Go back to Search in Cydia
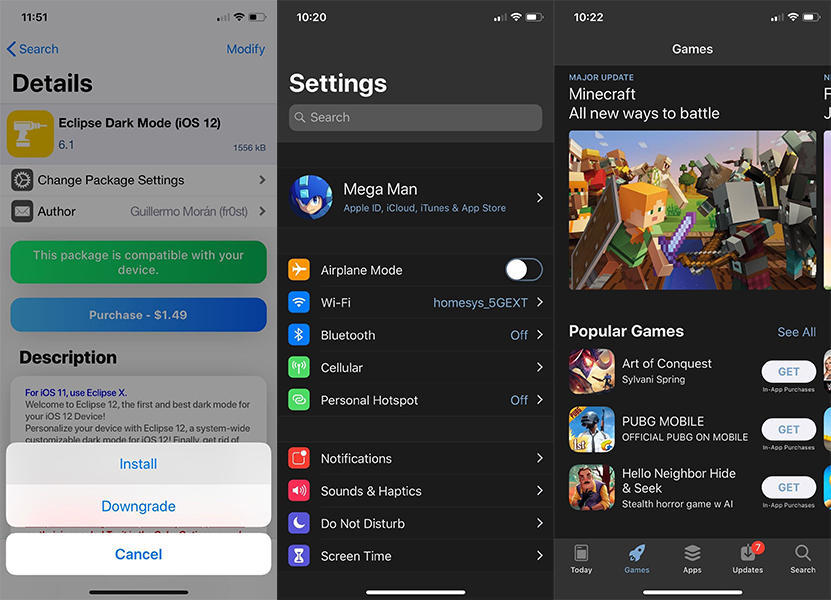The width and height of the screenshot is (831, 600). (32, 49)
